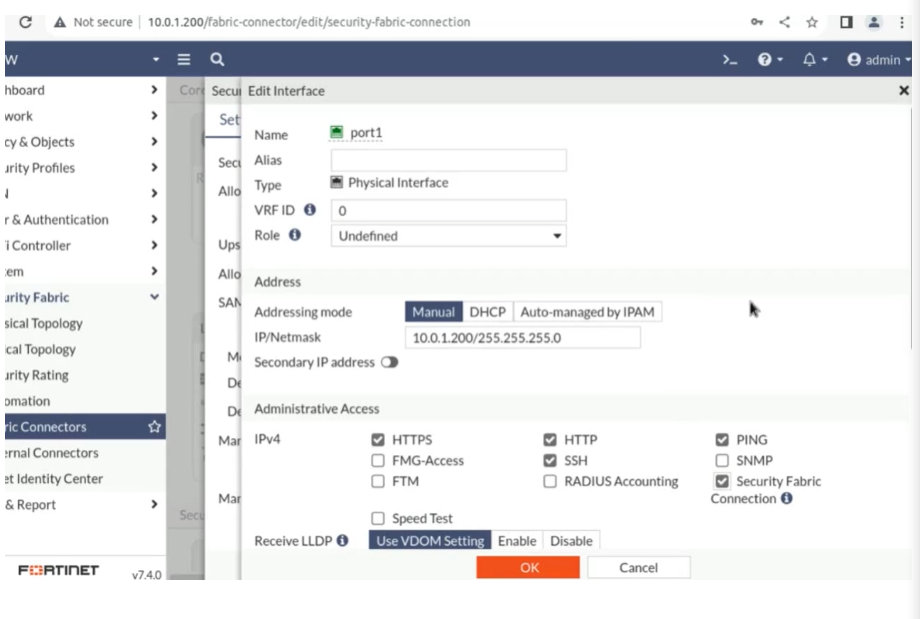Collapse the Security Fabric menu

click(x=154, y=297)
